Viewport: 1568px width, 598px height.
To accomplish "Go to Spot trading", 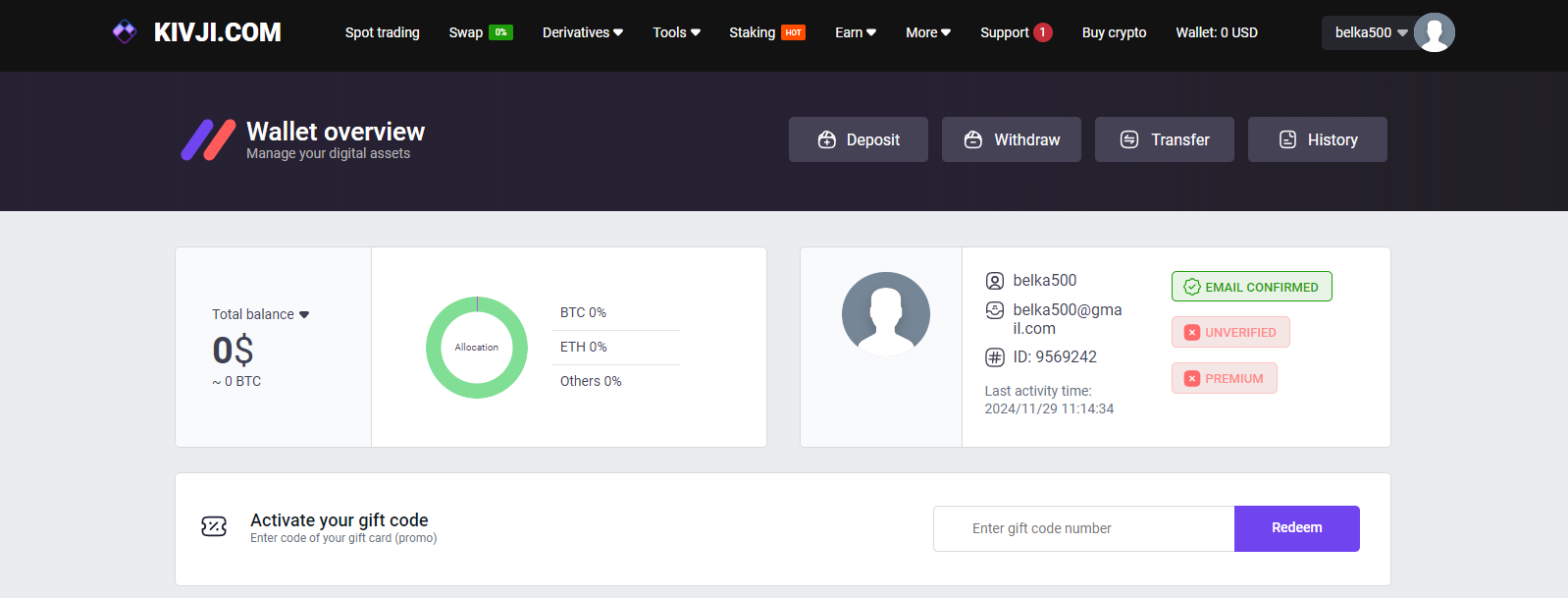I will [382, 32].
